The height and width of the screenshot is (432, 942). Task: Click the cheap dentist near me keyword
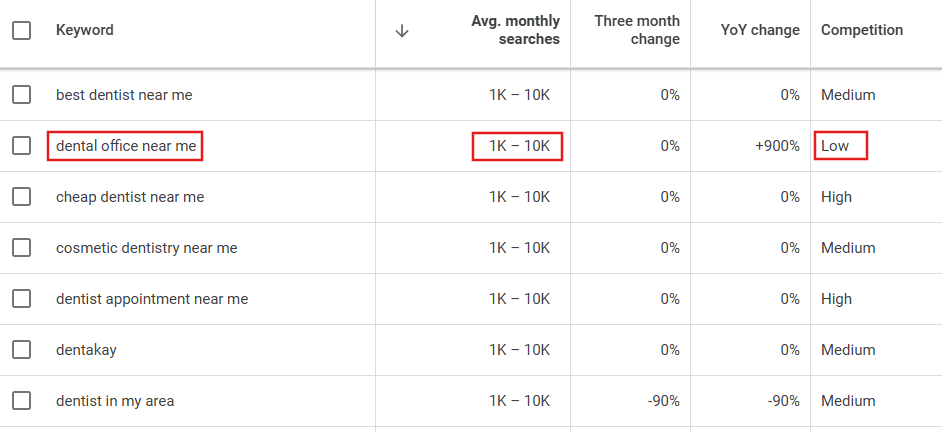pos(130,197)
